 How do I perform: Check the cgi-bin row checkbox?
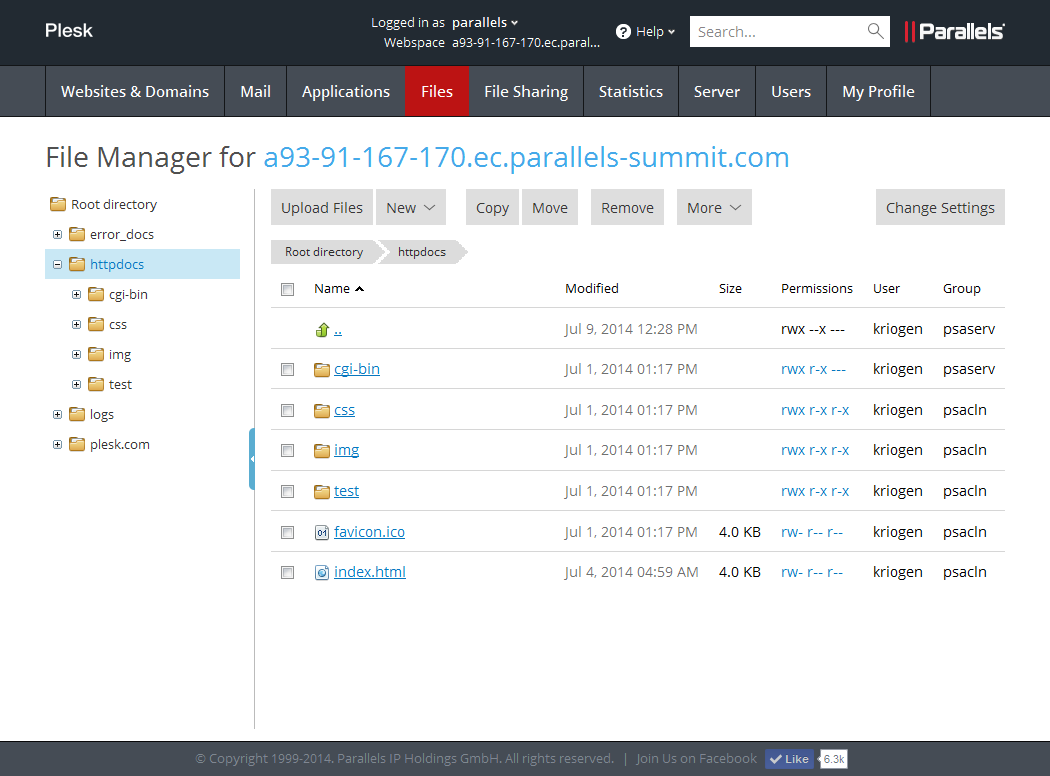pos(287,370)
